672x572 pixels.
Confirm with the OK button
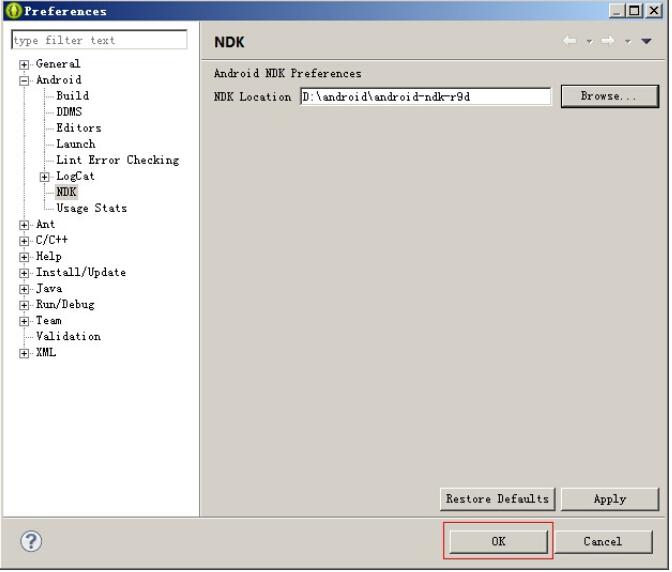click(x=499, y=542)
